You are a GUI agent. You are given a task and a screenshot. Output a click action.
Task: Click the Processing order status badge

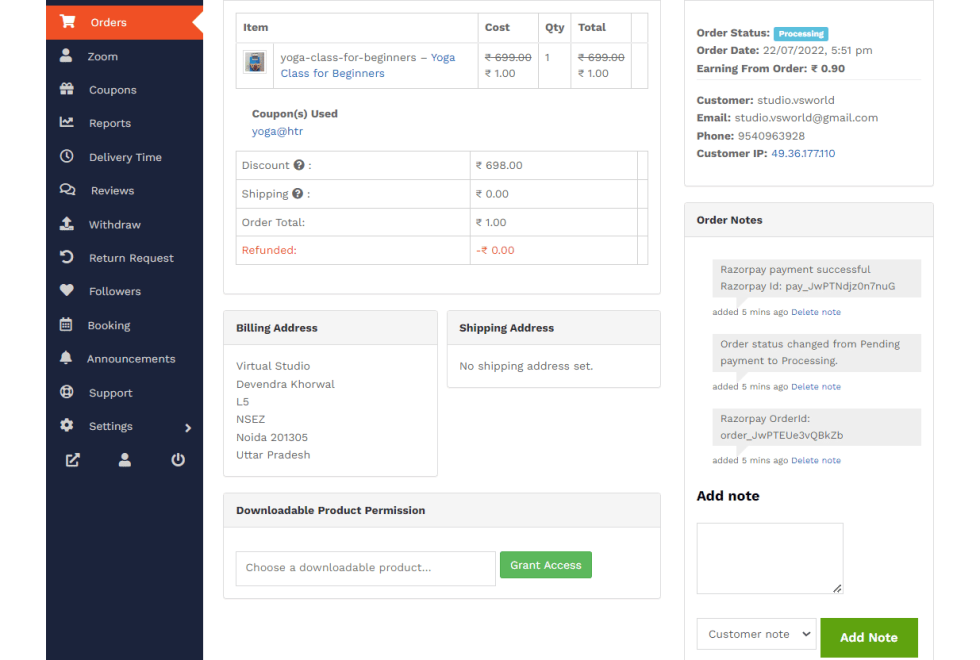801,34
